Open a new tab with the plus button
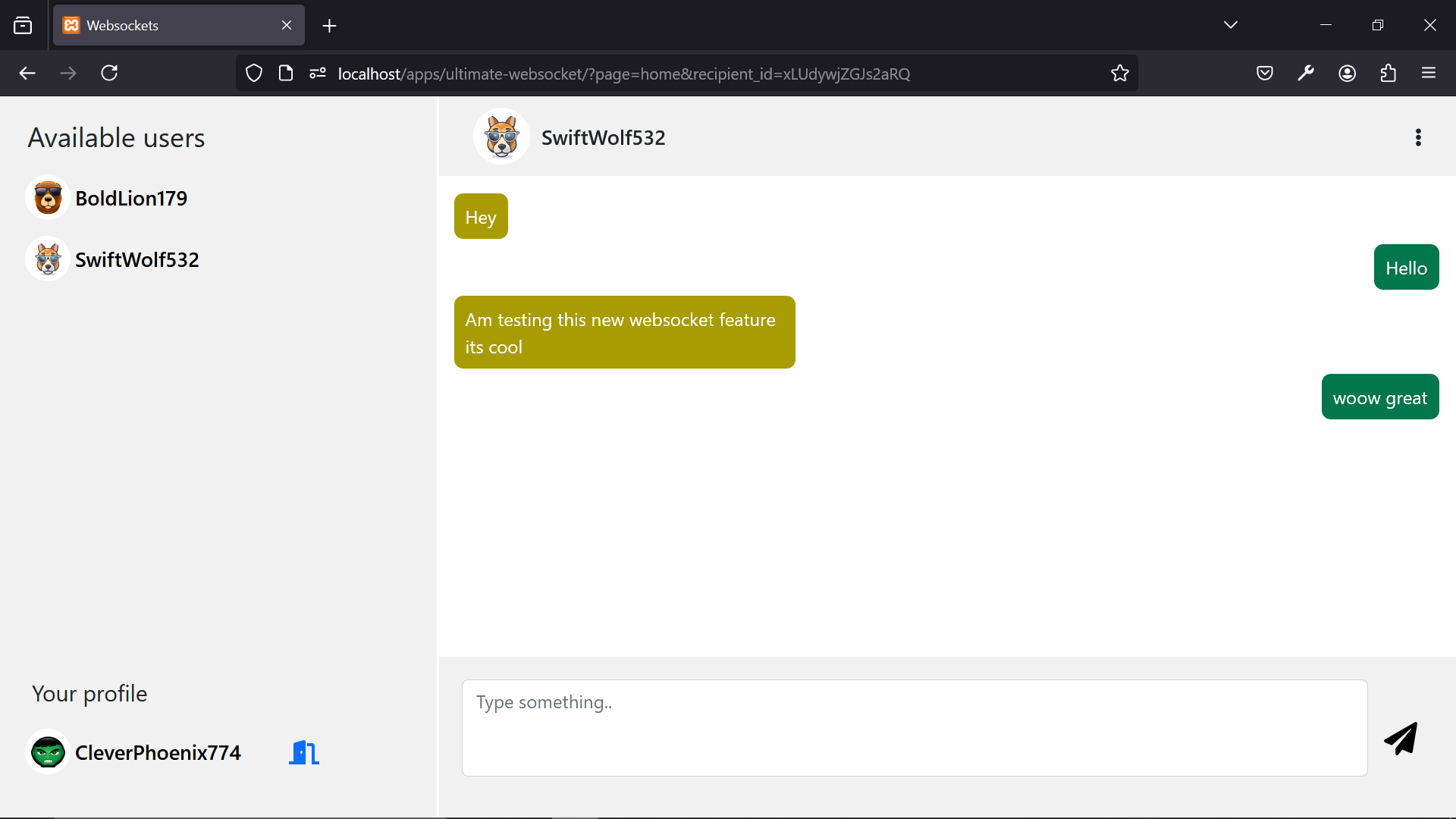Image resolution: width=1456 pixels, height=819 pixels. [x=329, y=25]
